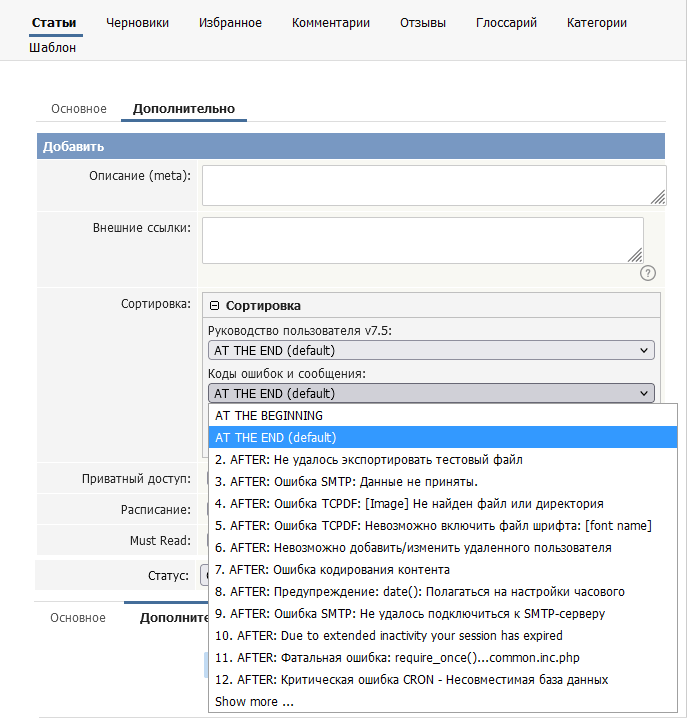Open the Категории tab
Screen dimensions: 687x718
(597, 22)
